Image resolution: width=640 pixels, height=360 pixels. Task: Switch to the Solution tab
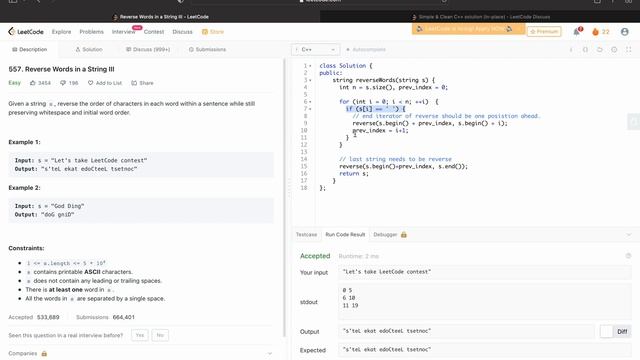pos(89,49)
